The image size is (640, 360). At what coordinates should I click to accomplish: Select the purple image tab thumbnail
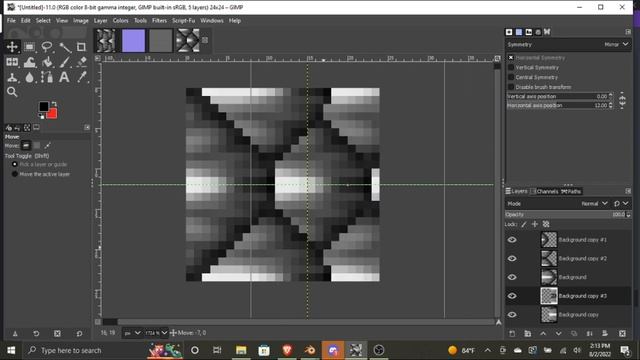coord(133,40)
